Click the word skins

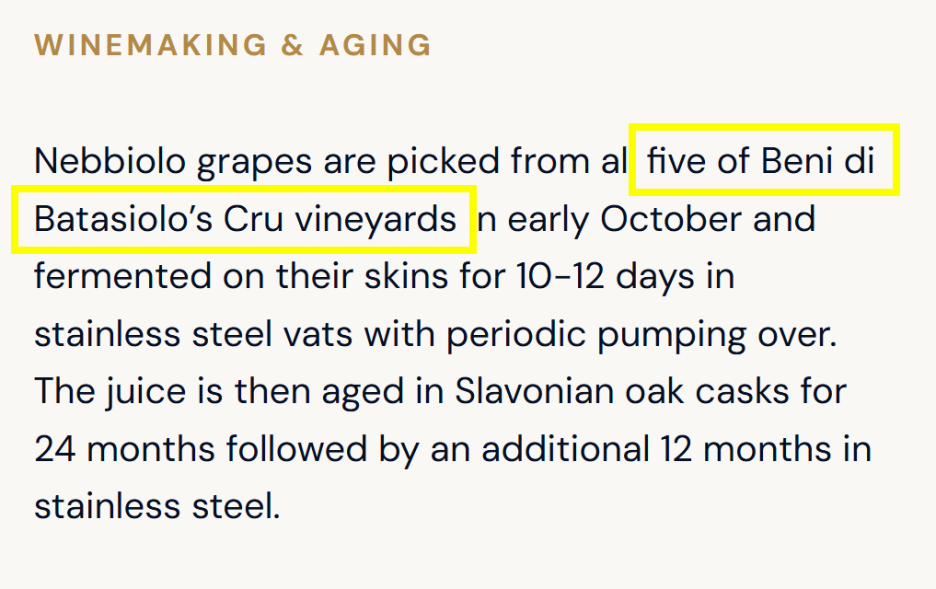(406, 277)
